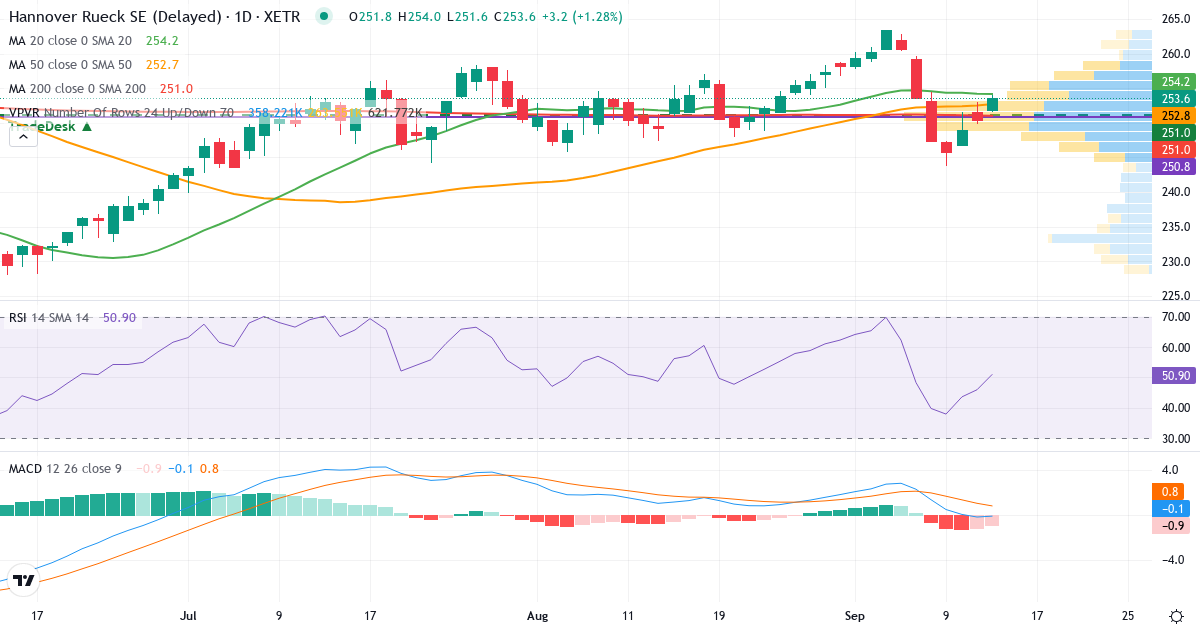This screenshot has width=1200, height=630.
Task: Click the 25 date label on time axis
Action: 1128,616
